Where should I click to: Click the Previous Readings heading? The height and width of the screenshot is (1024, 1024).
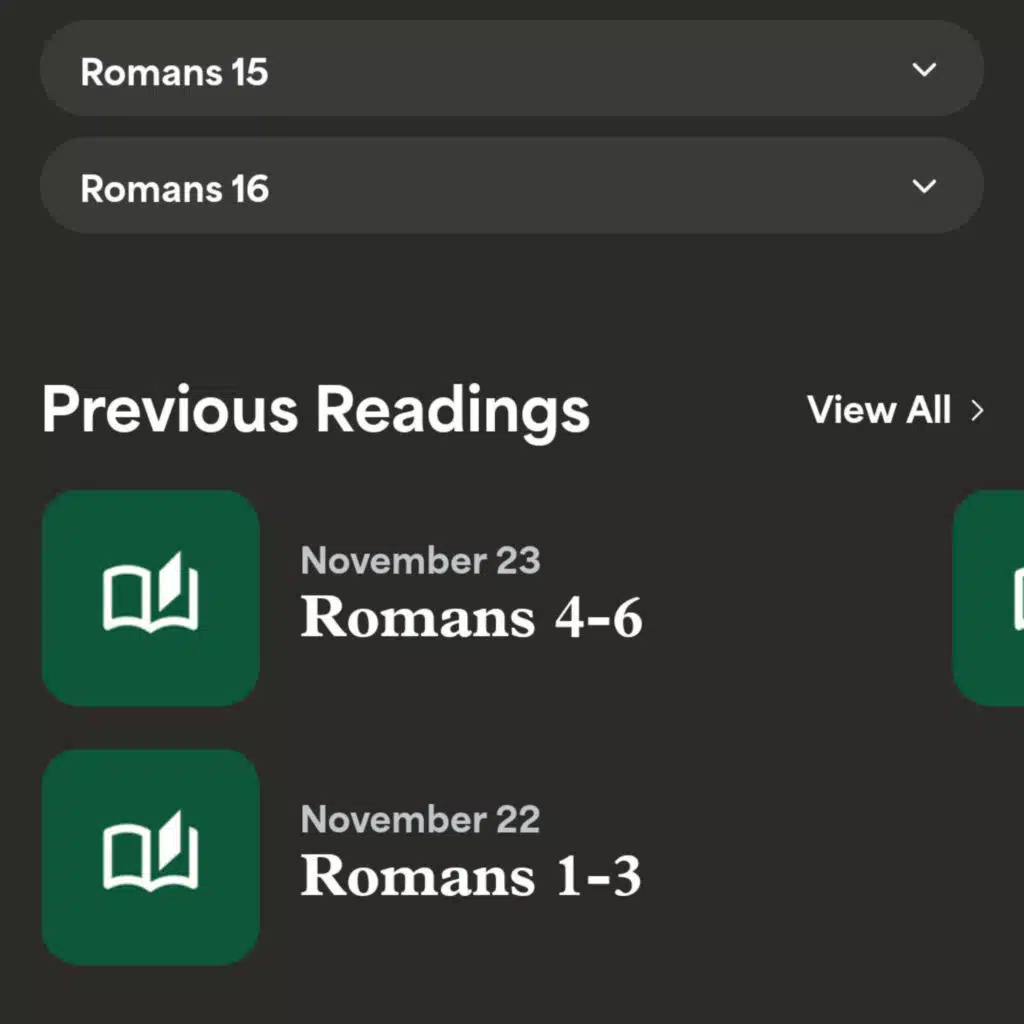click(x=316, y=409)
